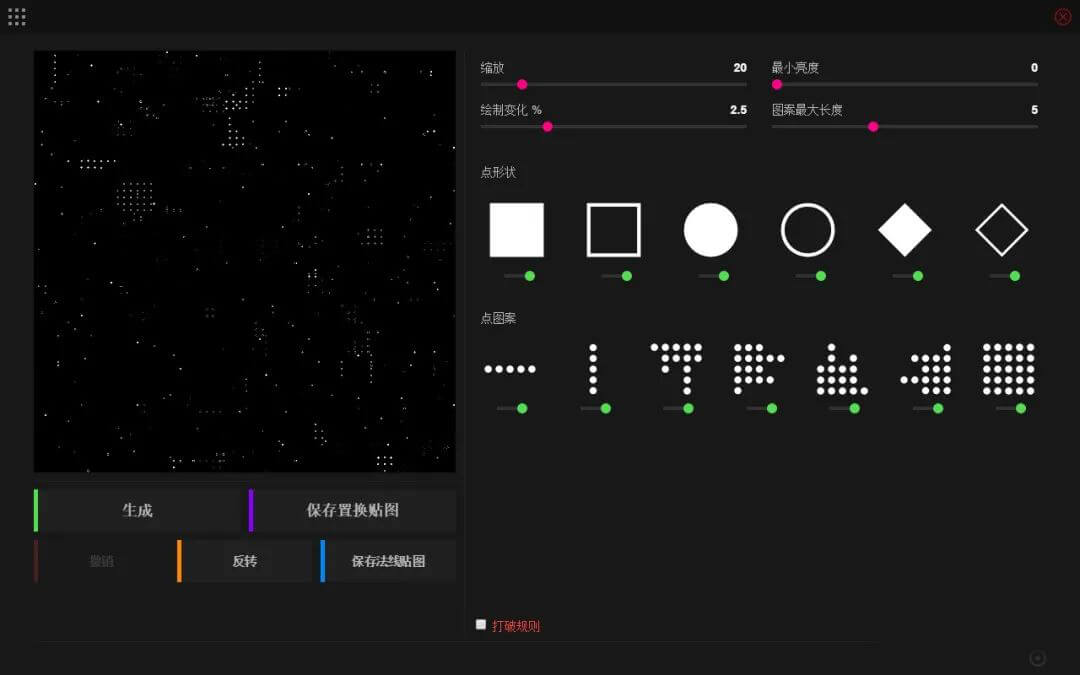The height and width of the screenshot is (675, 1080).
Task: Click the 图案最大长度 slider handle
Action: (873, 127)
